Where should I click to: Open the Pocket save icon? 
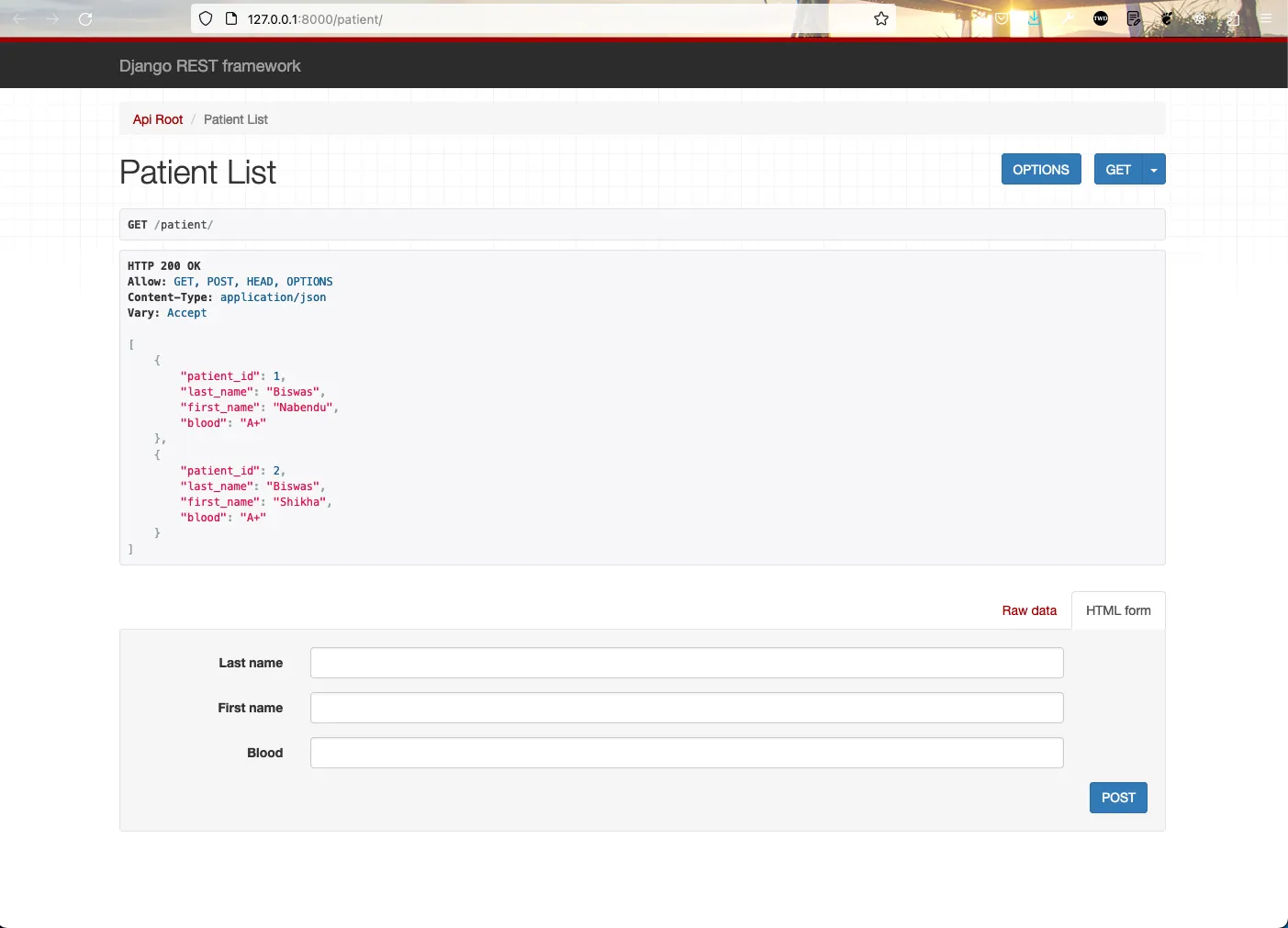pos(1002,18)
